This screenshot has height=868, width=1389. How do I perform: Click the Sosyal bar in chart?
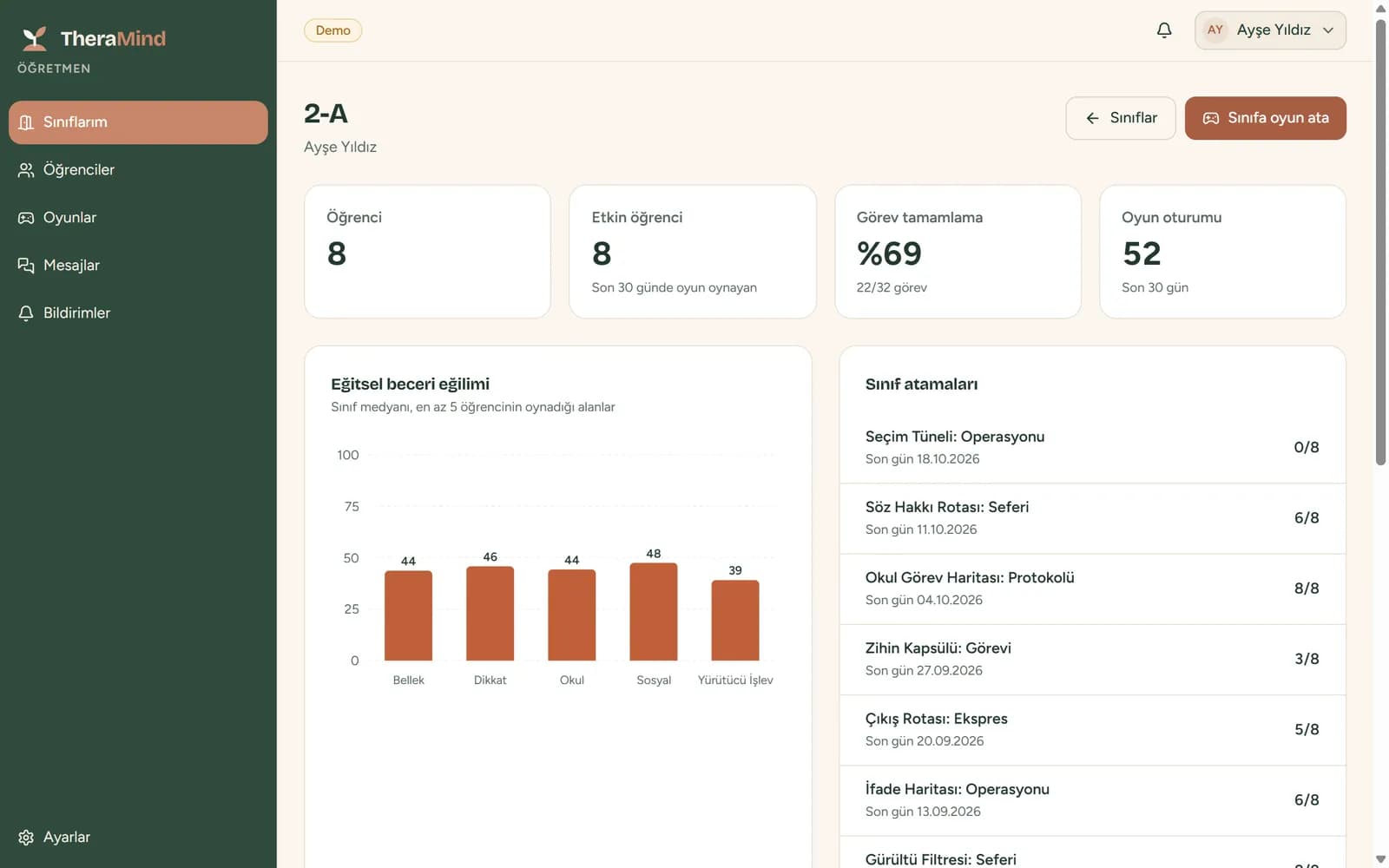[654, 612]
